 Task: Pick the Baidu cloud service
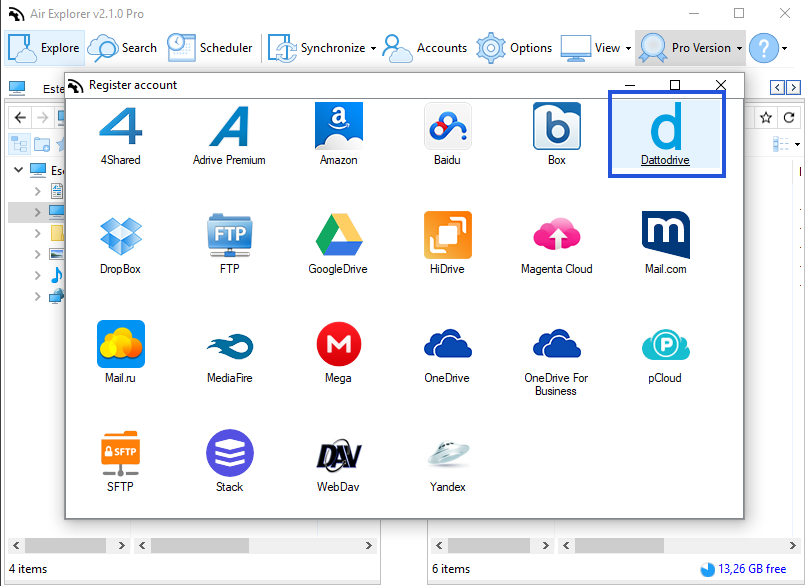pyautogui.click(x=447, y=136)
